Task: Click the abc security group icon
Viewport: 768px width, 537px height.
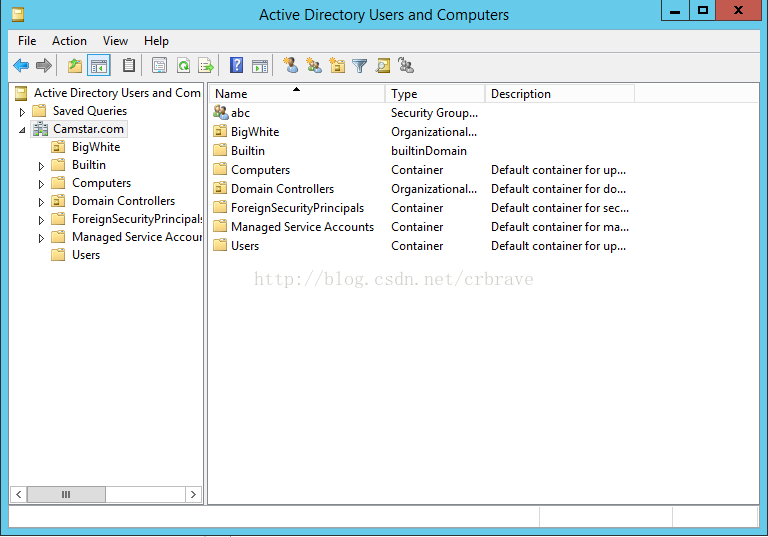Action: pos(221,113)
